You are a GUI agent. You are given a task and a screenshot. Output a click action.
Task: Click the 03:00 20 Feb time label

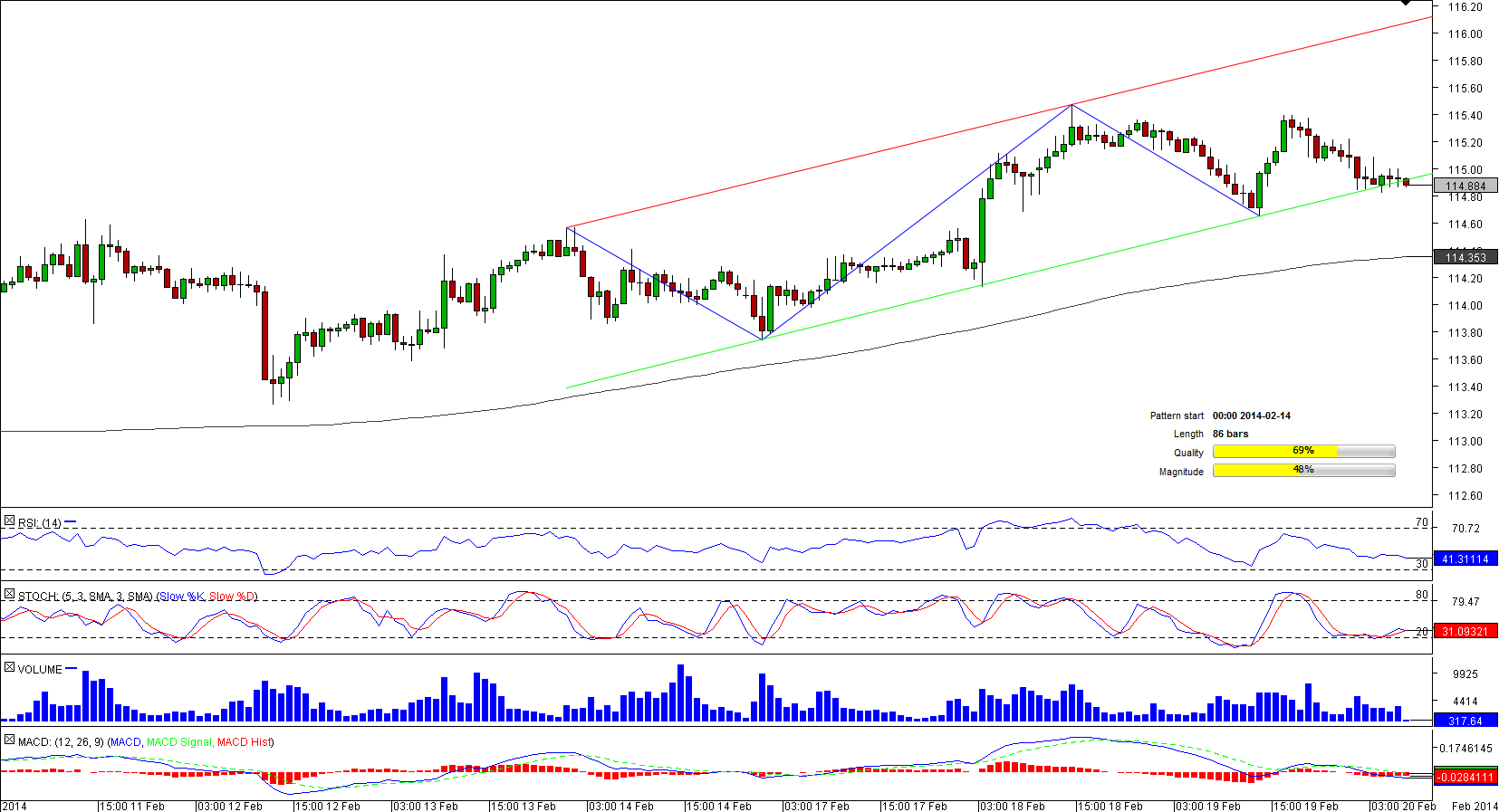(1404, 807)
